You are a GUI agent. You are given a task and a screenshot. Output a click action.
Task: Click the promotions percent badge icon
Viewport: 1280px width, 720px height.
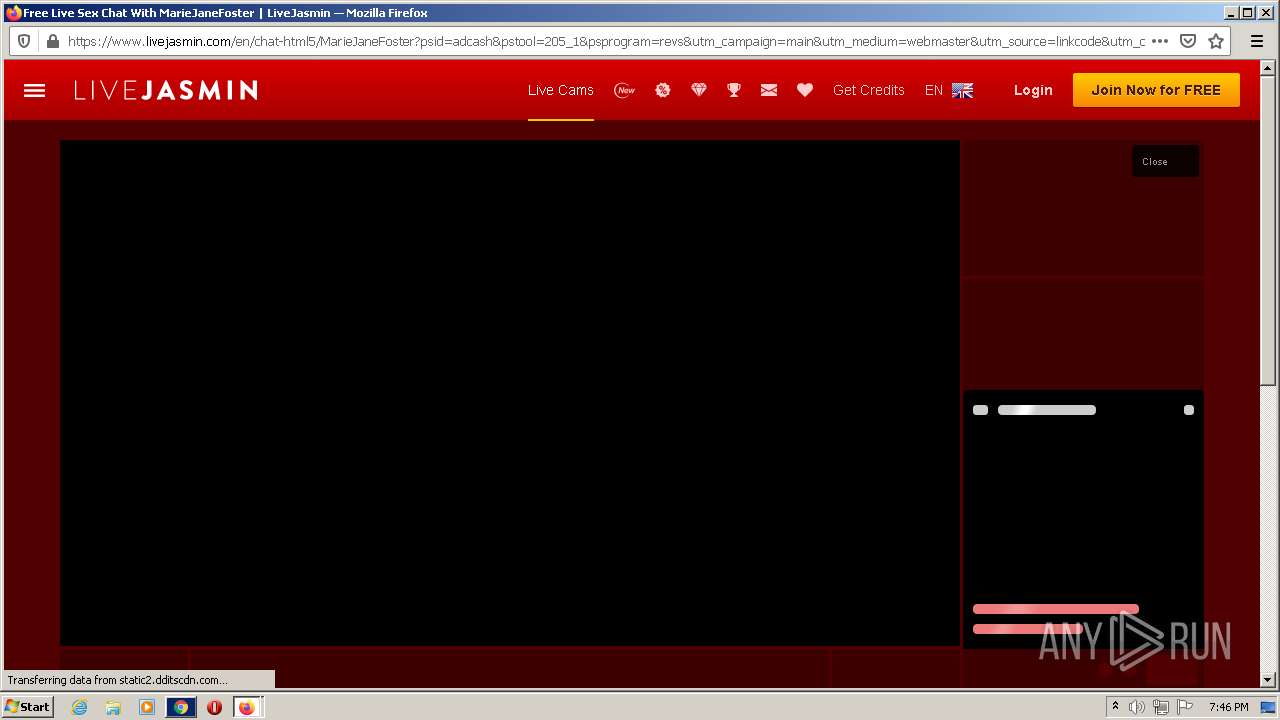click(662, 90)
